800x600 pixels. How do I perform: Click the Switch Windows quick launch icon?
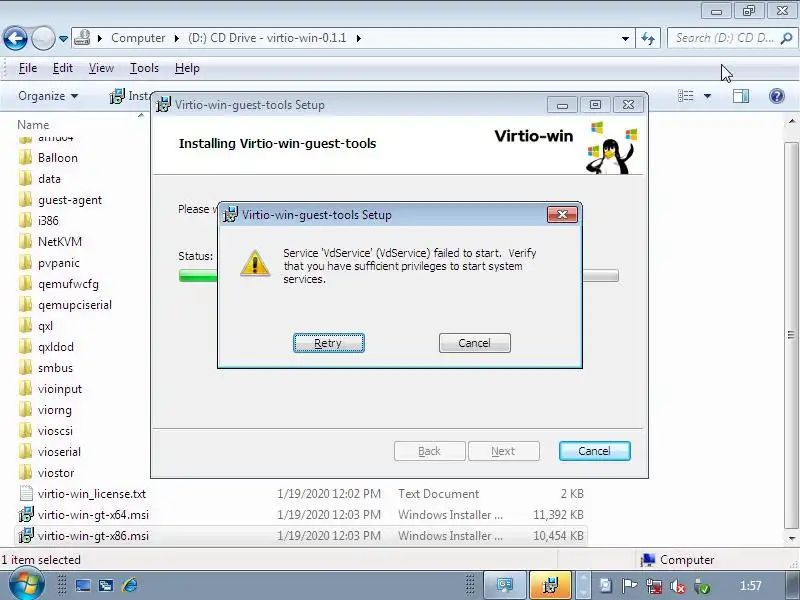click(106, 585)
